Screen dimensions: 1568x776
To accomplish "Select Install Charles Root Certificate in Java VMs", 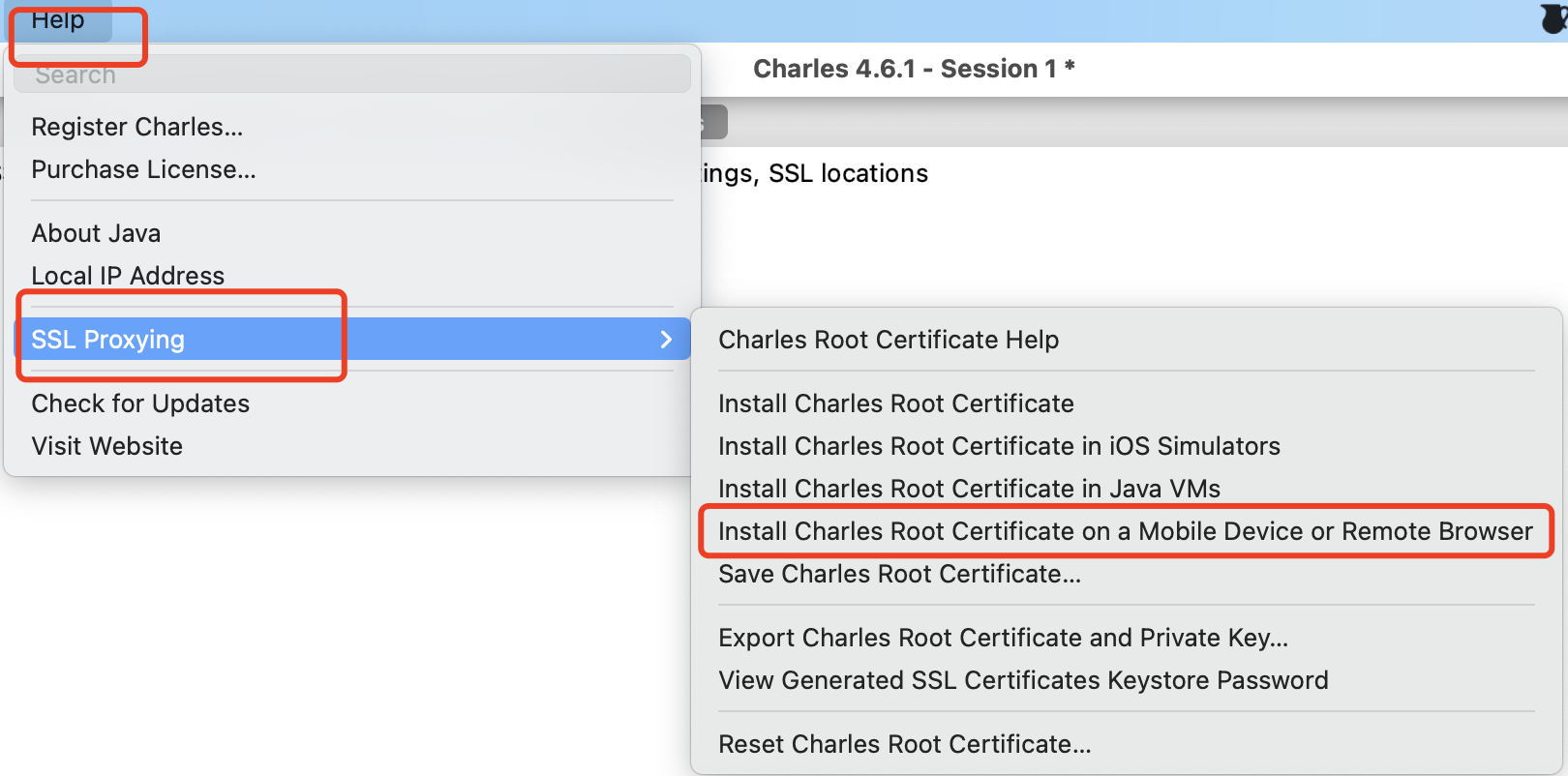I will click(x=1127, y=489).
